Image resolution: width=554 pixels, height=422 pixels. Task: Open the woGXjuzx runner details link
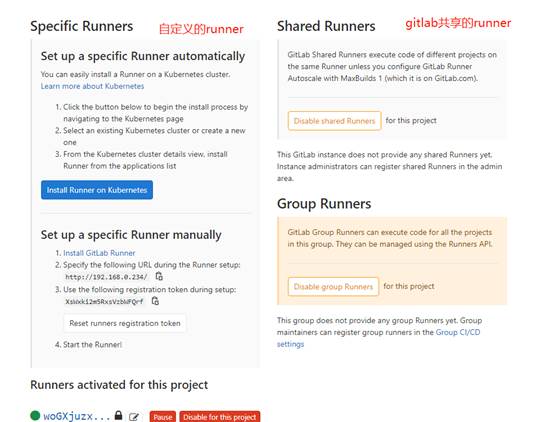pyautogui.click(x=77, y=416)
